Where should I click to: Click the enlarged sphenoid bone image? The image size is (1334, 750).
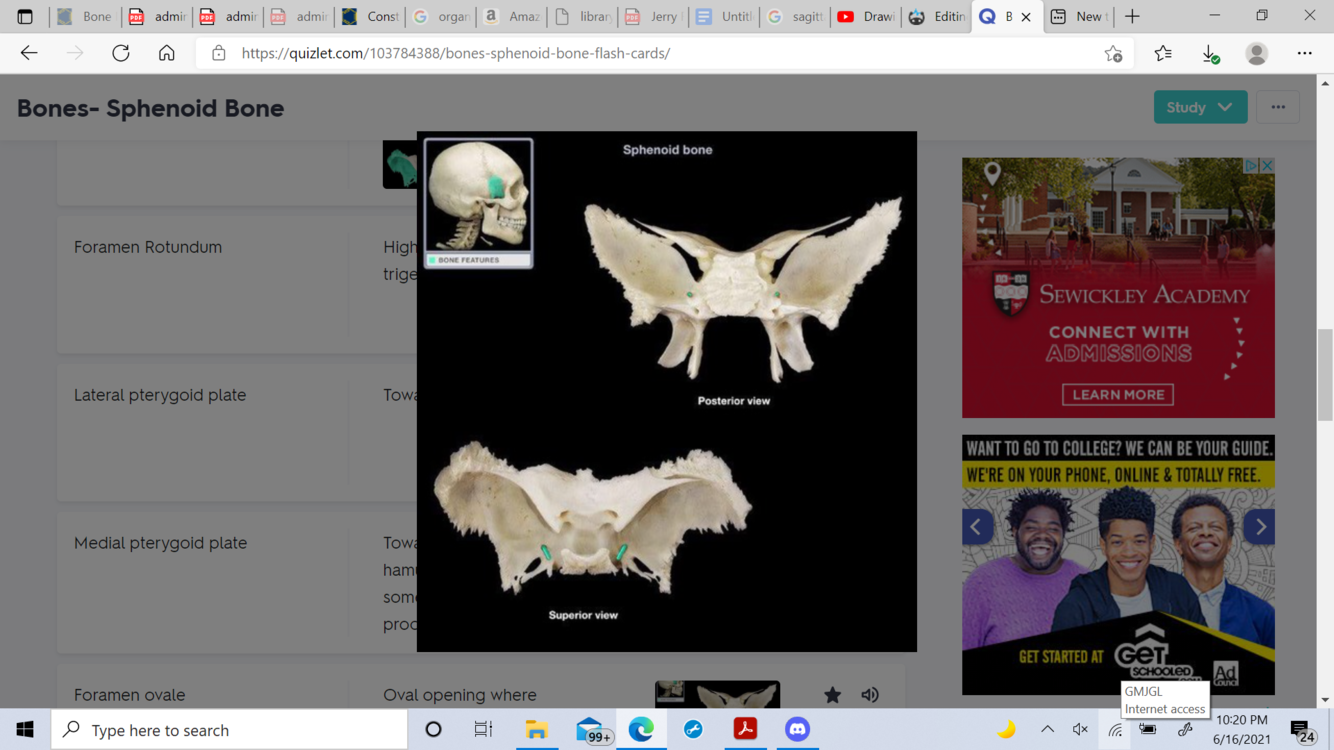tap(667, 391)
